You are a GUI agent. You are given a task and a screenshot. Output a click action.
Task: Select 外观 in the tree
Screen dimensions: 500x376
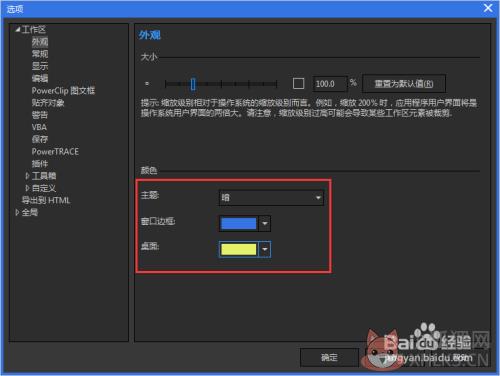point(40,42)
